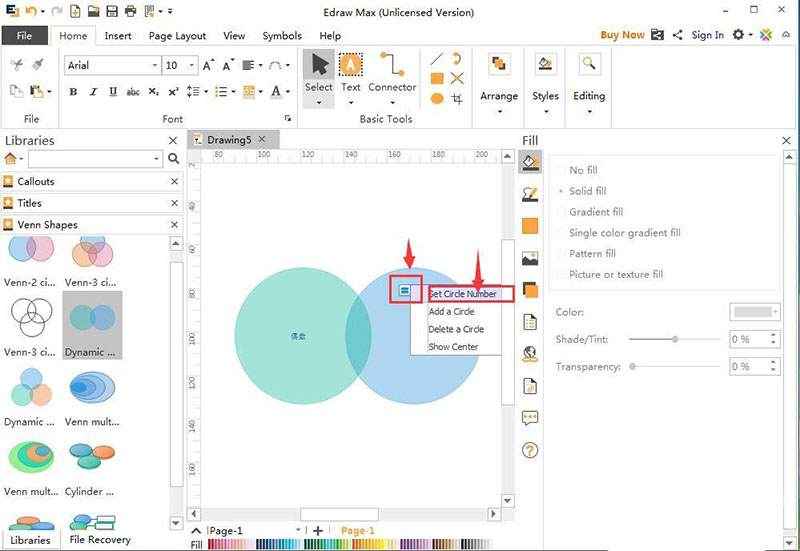Viewport: 800px width, 551px height.
Task: Close the Callouts library panel
Action: click(x=174, y=182)
